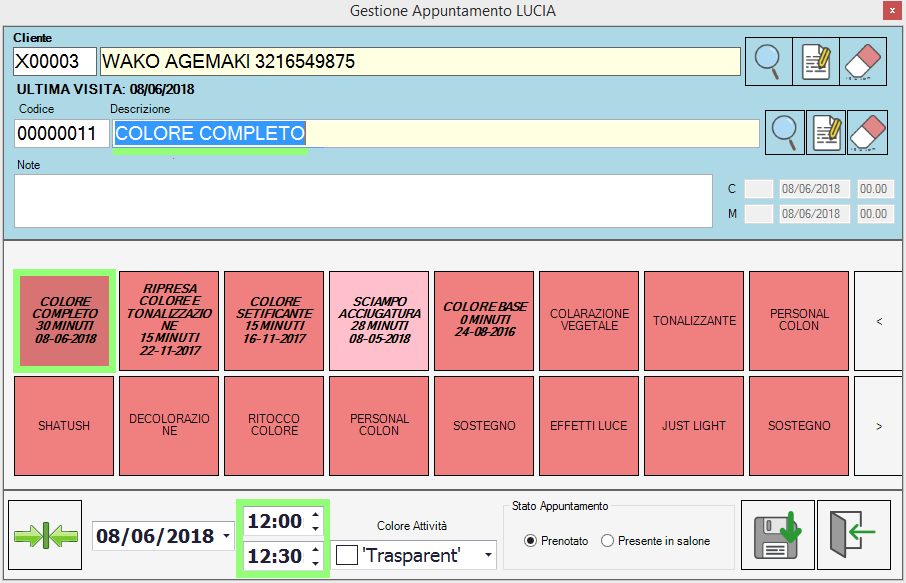The width and height of the screenshot is (906, 583).
Task: Decrease the 12:30 end time
Action: 316,563
